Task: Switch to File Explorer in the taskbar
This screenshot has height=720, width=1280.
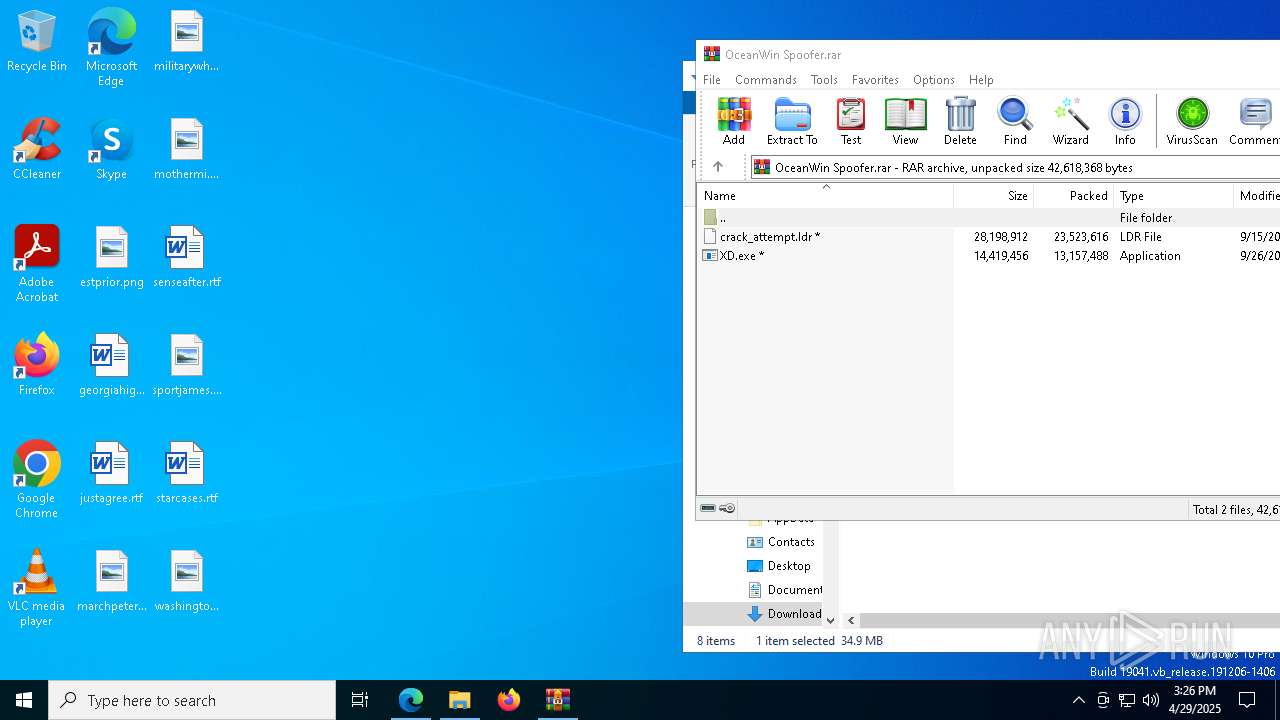Action: [x=460, y=700]
